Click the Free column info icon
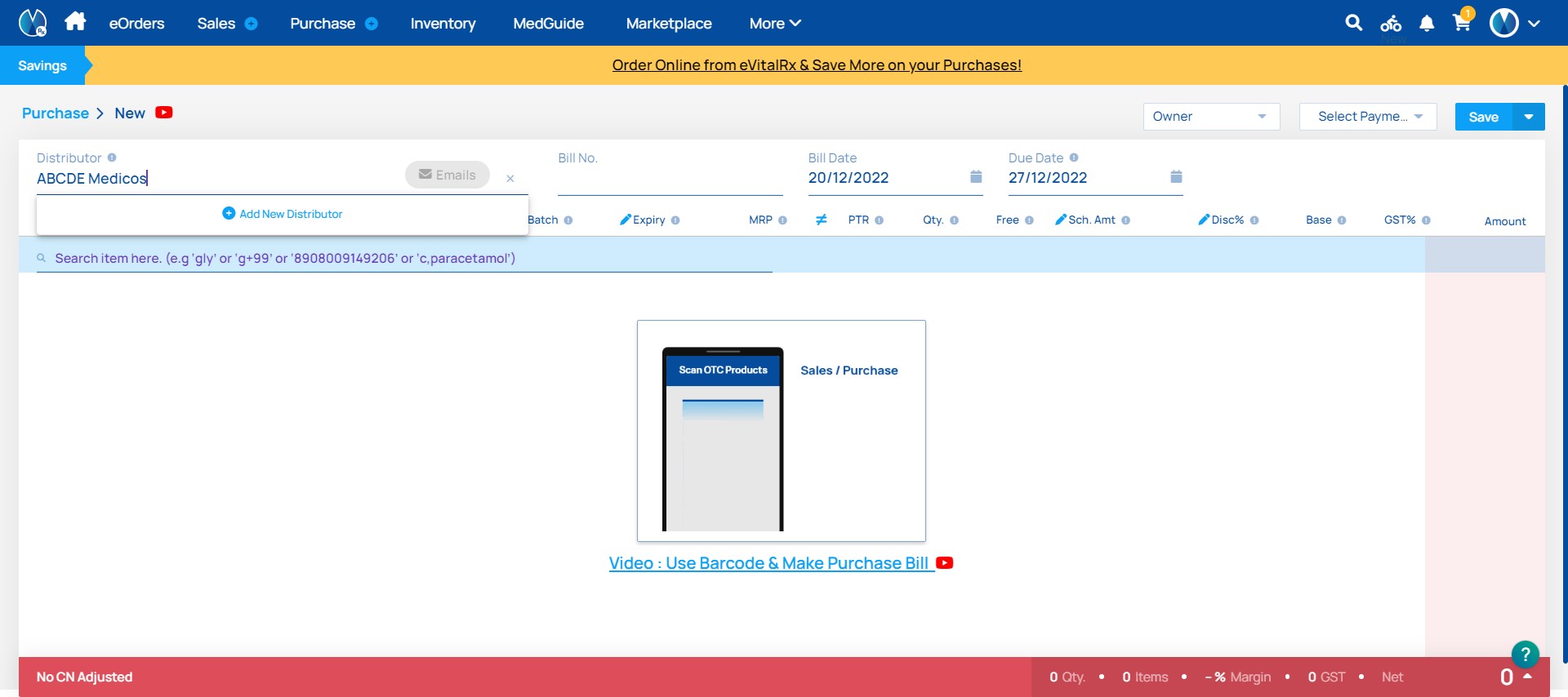The image size is (1568, 697). [1029, 220]
